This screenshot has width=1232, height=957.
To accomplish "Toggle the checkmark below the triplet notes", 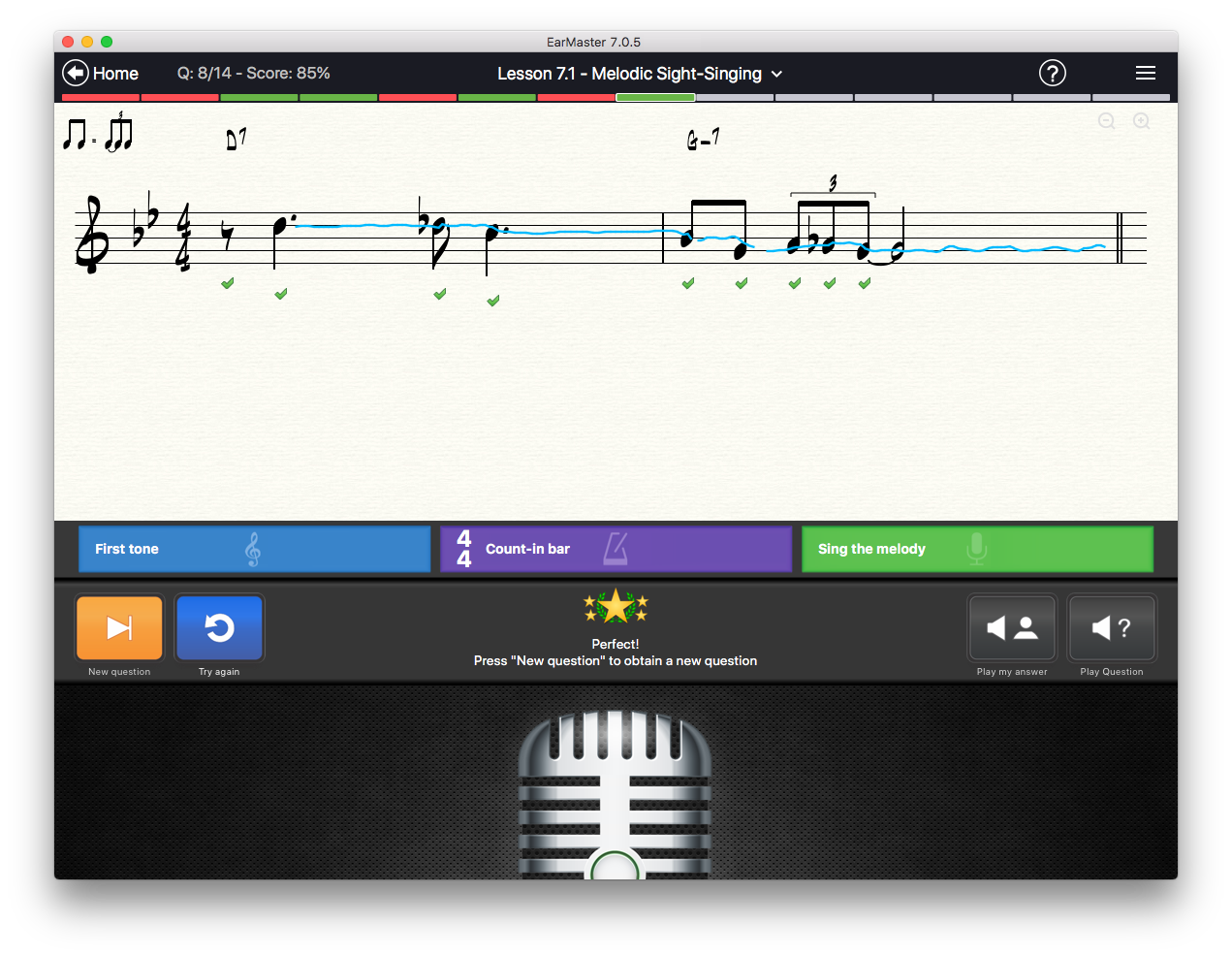I will [829, 282].
